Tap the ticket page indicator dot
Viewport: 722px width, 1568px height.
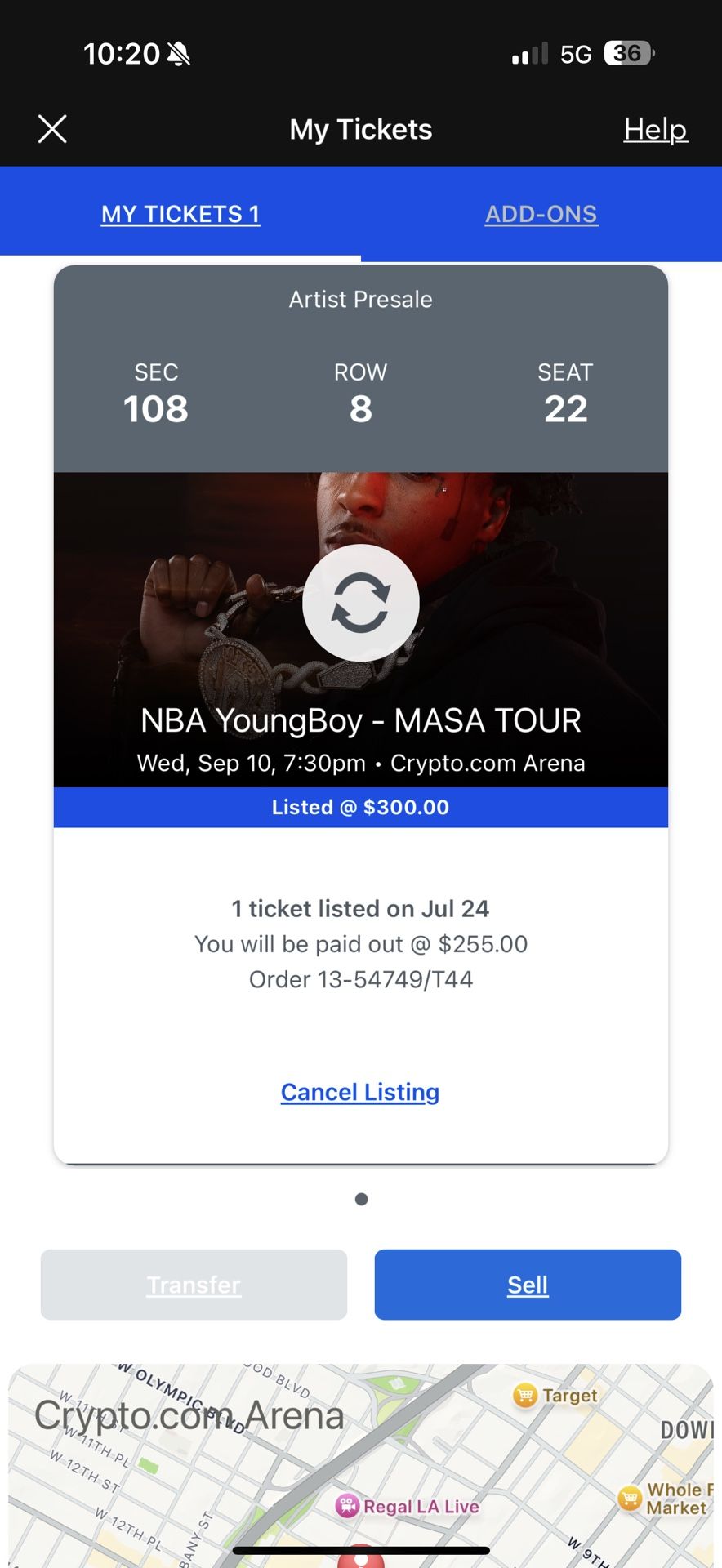pyautogui.click(x=361, y=1199)
